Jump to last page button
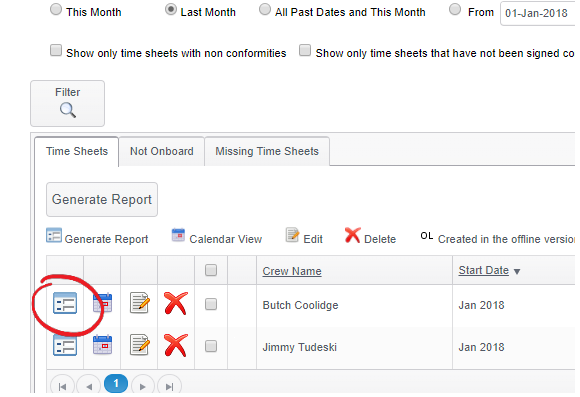The image size is (580, 397). click(x=169, y=386)
